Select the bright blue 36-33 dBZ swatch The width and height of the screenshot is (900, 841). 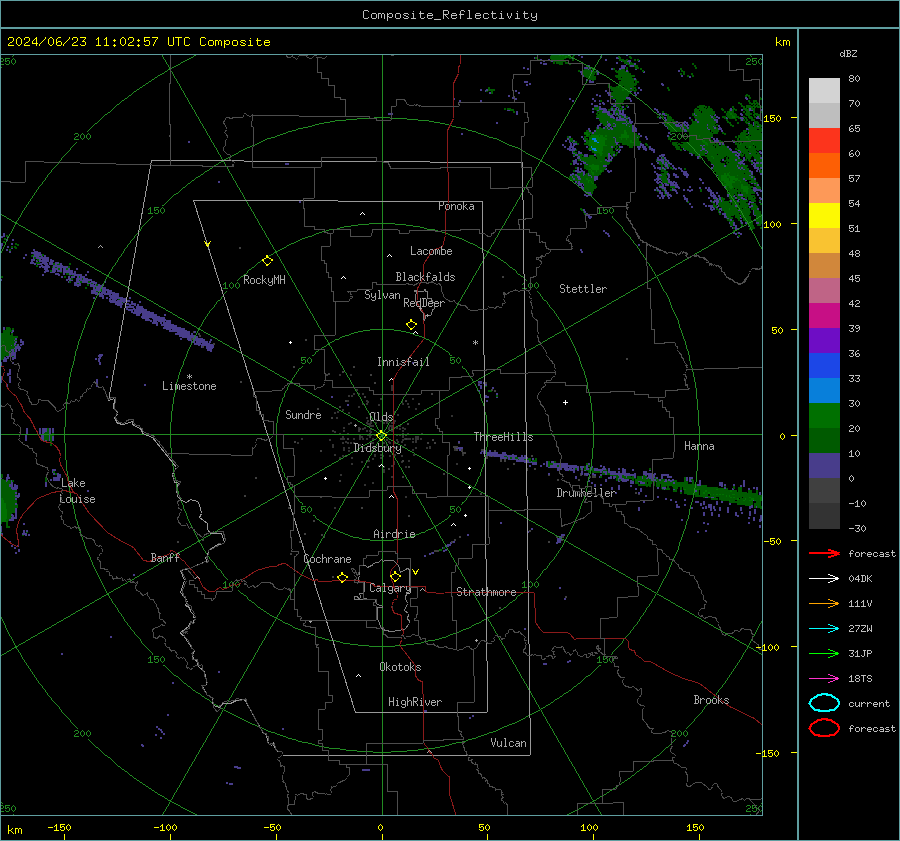click(824, 365)
